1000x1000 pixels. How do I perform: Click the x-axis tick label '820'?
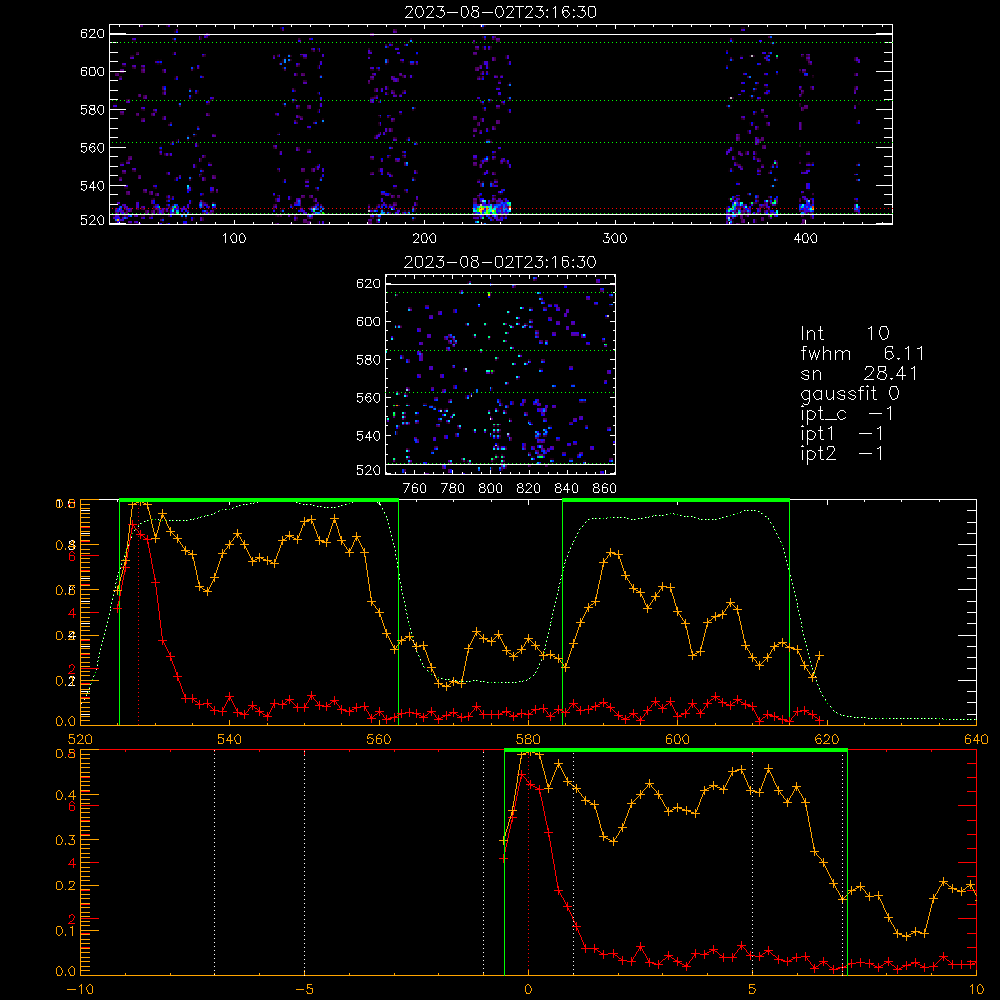click(x=529, y=489)
